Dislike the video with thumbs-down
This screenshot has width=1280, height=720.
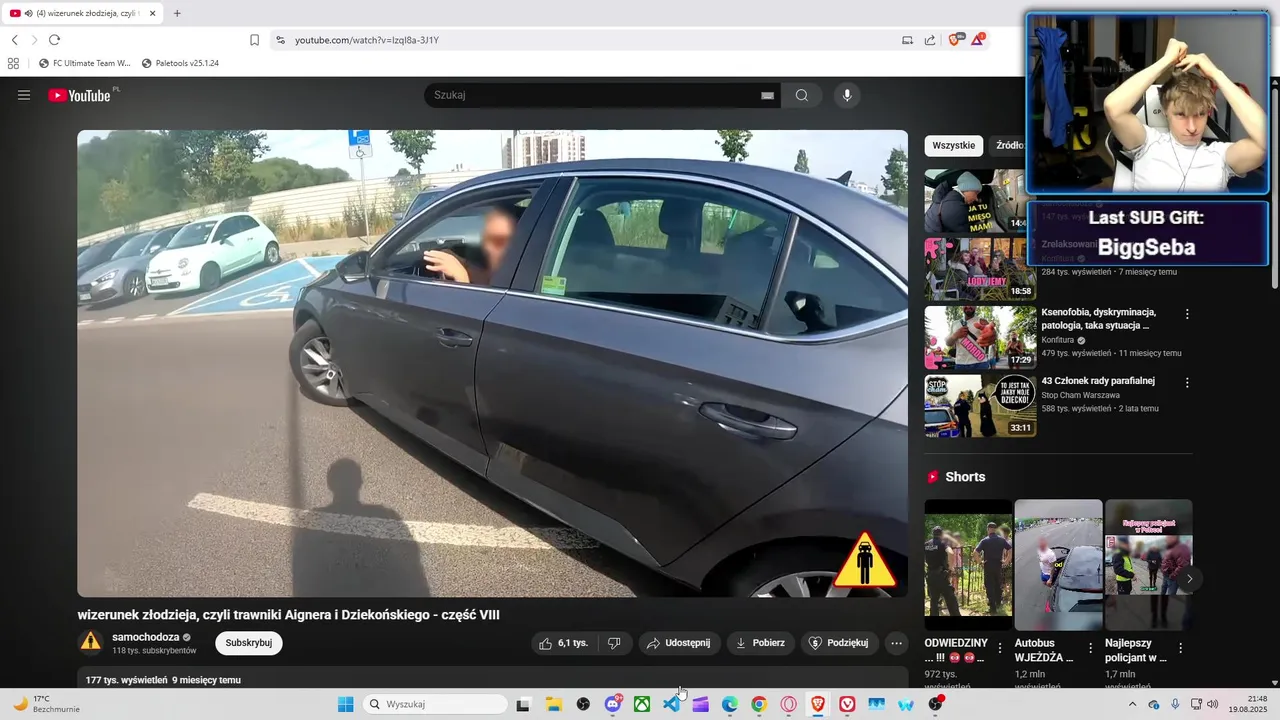click(615, 643)
